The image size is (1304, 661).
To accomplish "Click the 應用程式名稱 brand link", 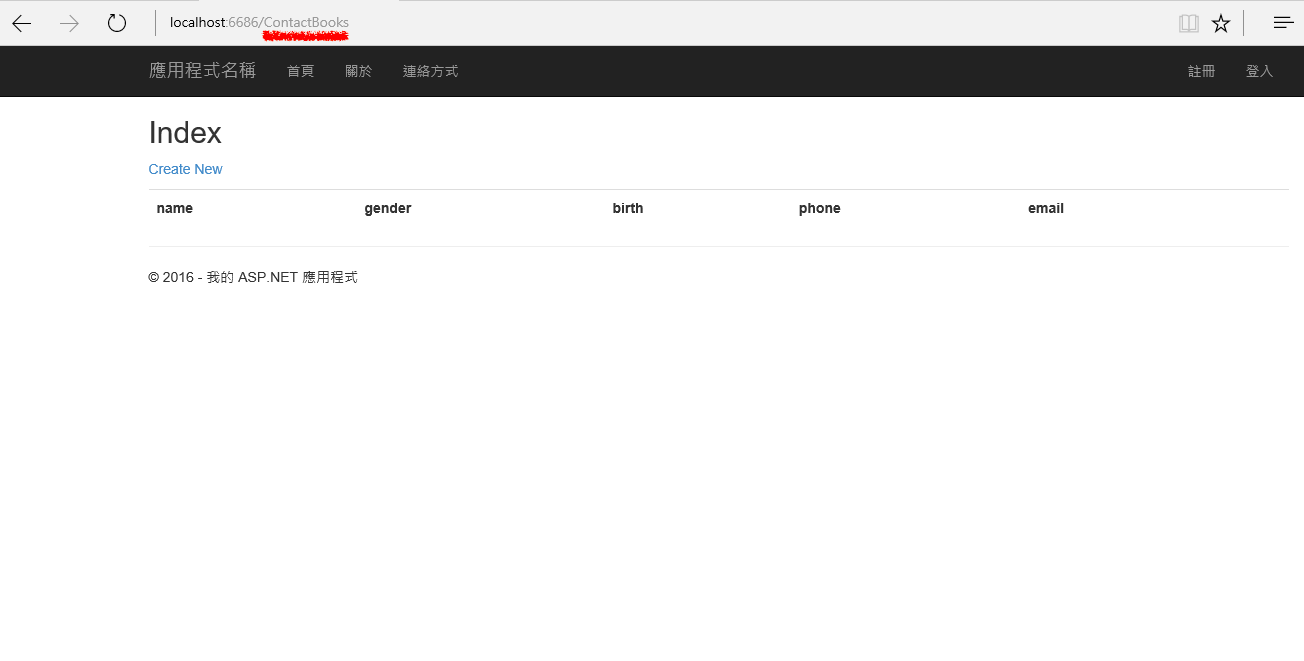I will (202, 71).
